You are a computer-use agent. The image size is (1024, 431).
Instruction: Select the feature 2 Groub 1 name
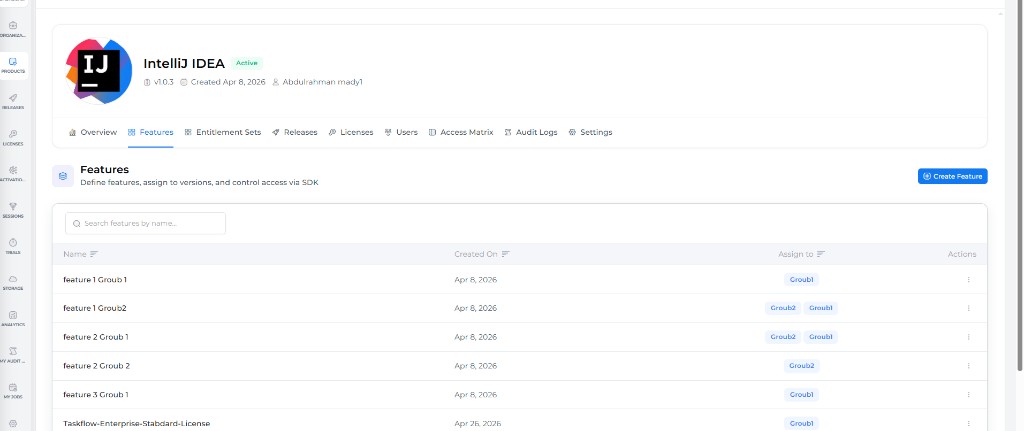click(96, 337)
